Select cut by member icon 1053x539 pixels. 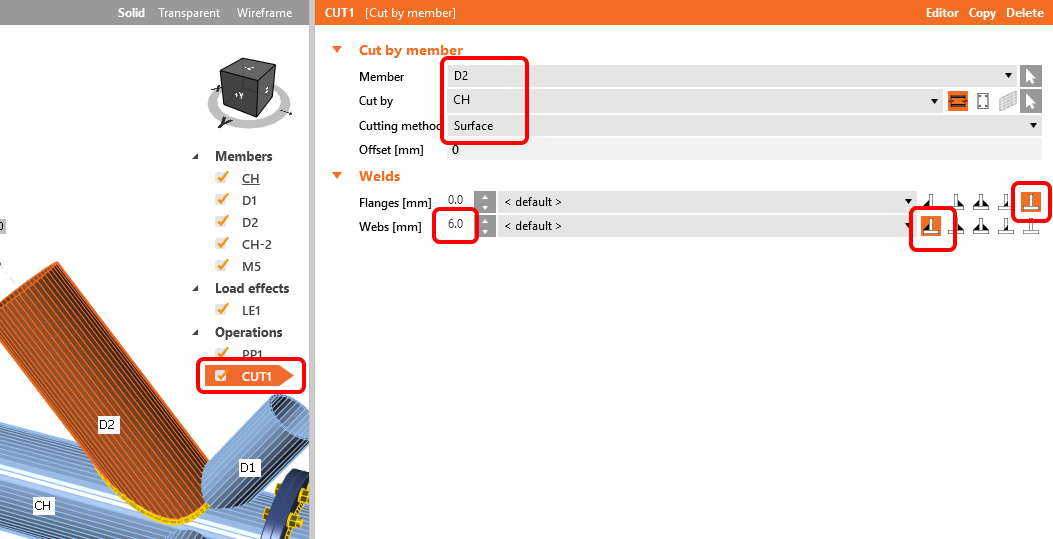point(958,101)
